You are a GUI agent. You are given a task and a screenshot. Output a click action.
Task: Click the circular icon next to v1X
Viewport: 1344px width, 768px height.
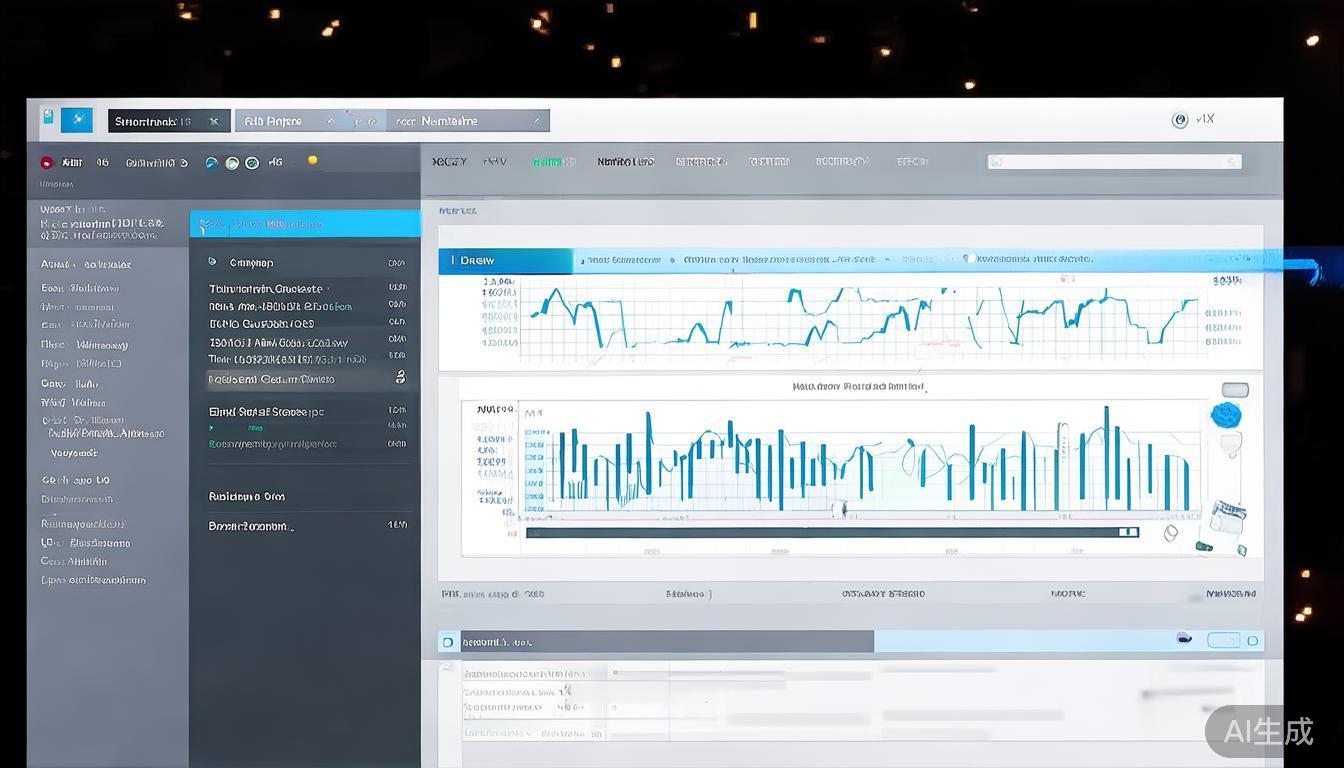pos(1179,120)
